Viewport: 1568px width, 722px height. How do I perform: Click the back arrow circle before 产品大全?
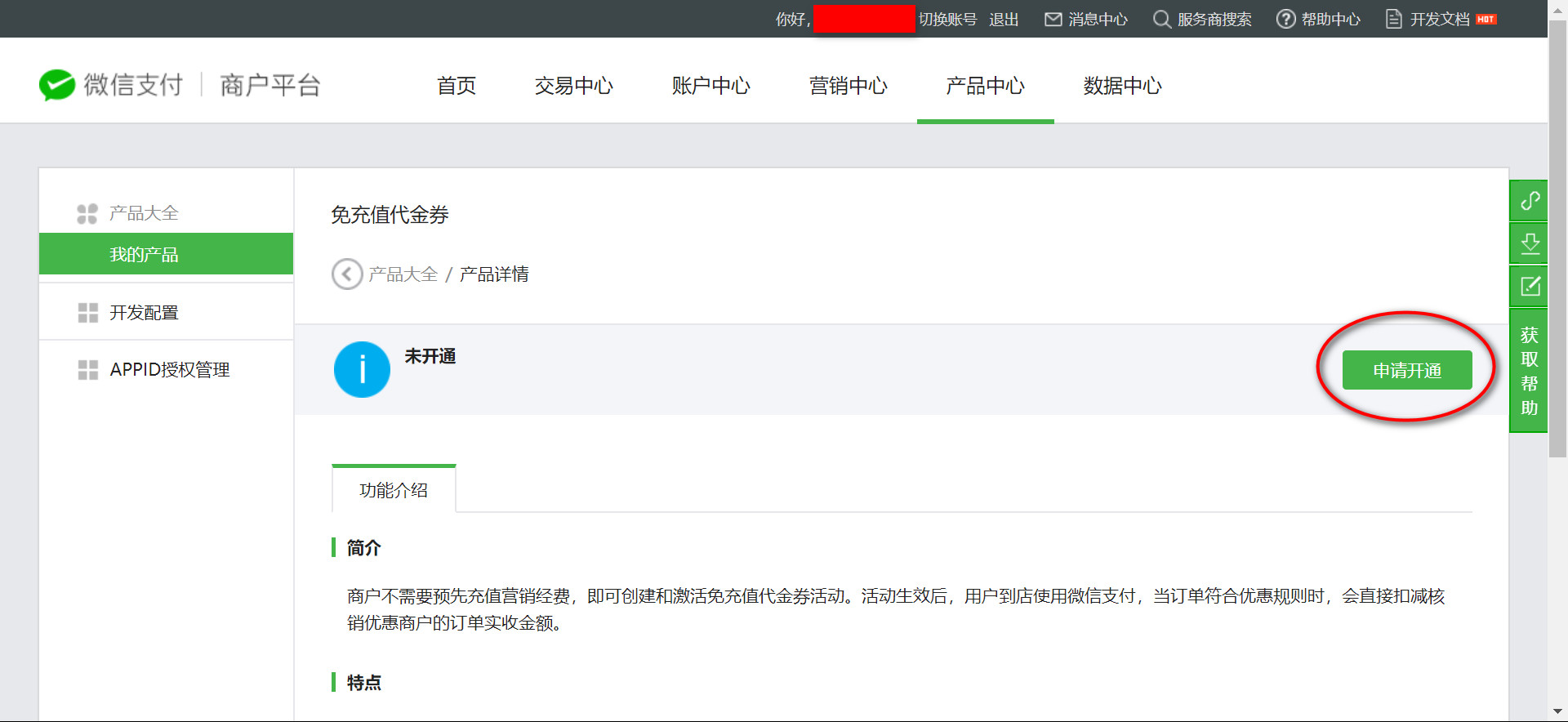coord(347,274)
